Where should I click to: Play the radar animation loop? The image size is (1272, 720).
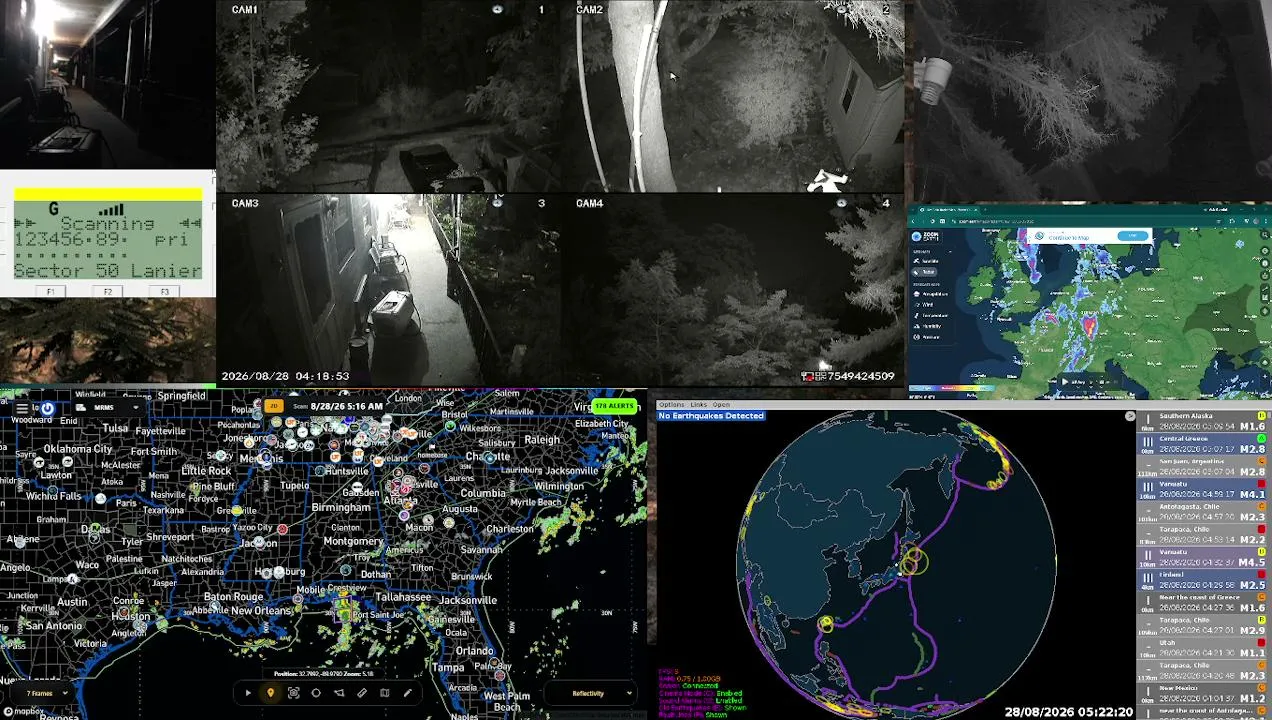(248, 693)
